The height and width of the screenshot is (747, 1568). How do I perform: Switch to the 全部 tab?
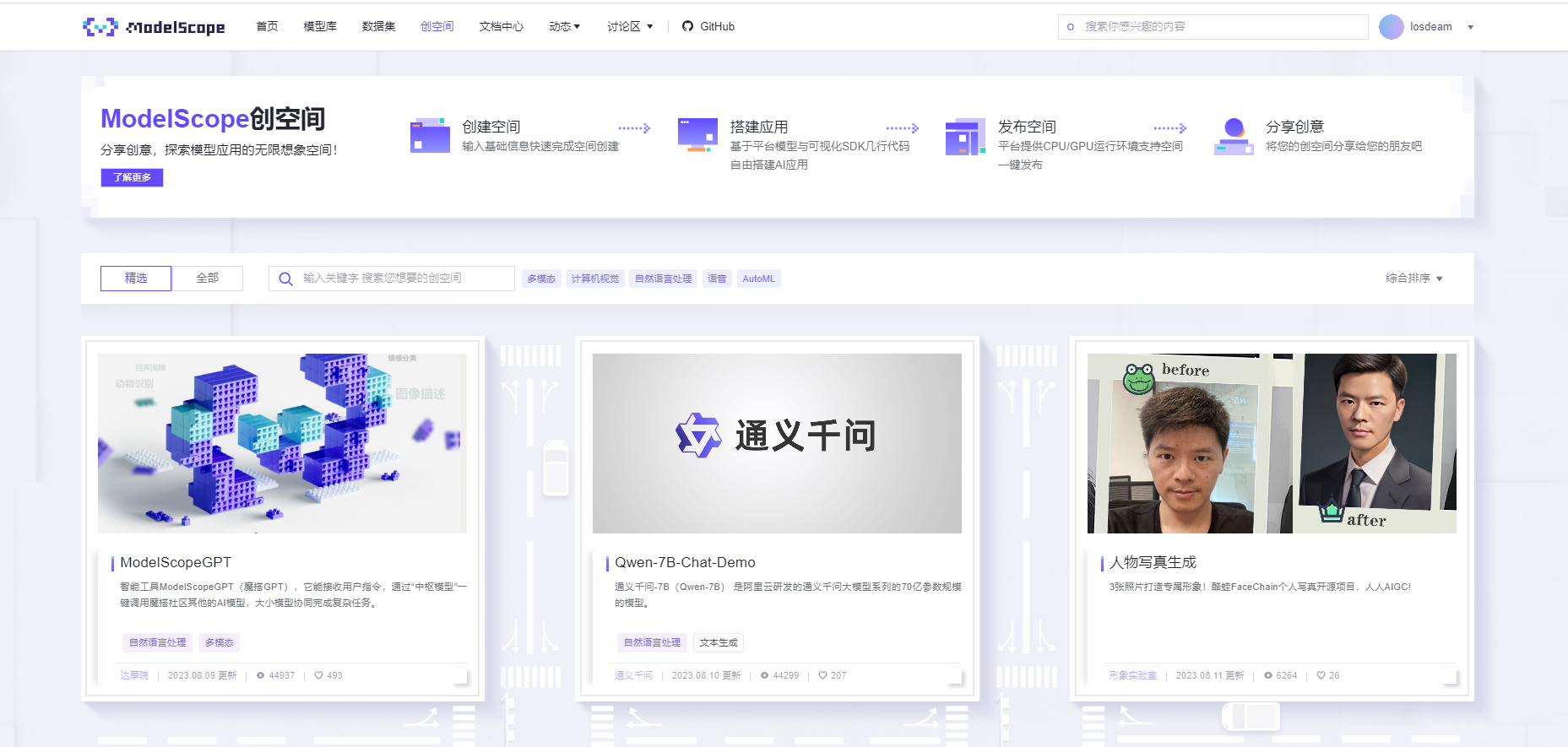pos(208,279)
